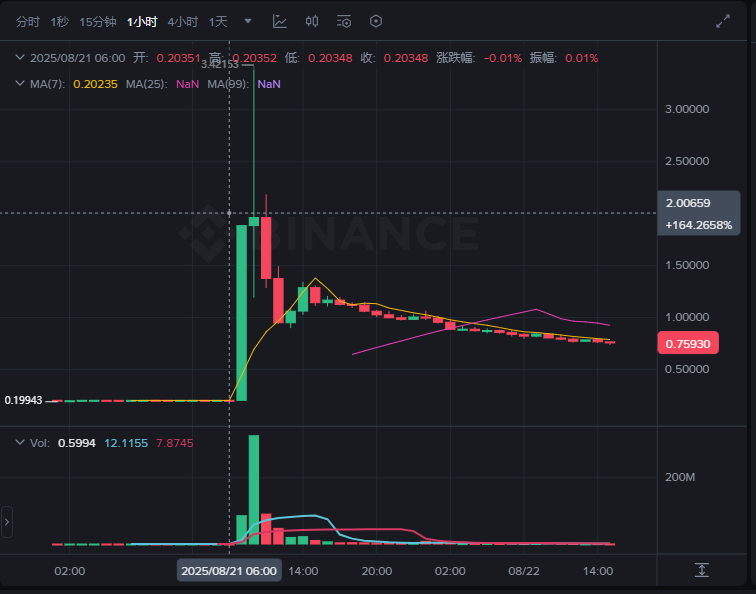Click the 0.19943 low price marker
This screenshot has height=594, width=756.
coord(23,400)
